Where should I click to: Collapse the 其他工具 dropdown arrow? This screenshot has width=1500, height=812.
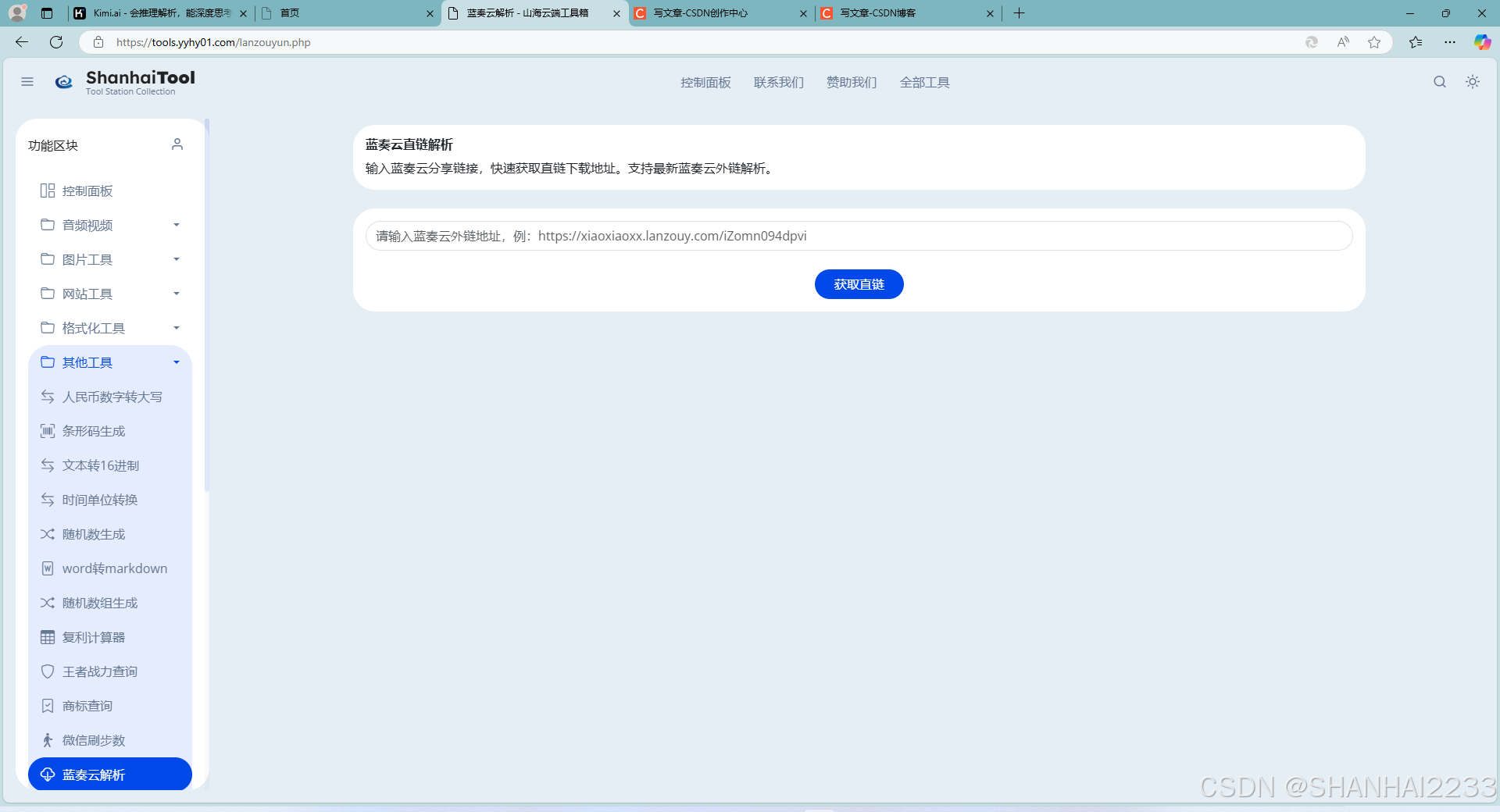pos(177,362)
